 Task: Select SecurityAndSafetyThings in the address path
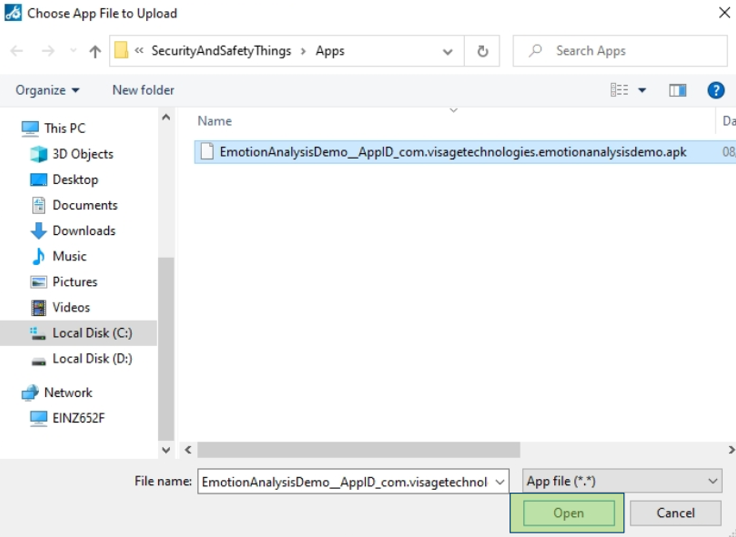click(x=221, y=51)
